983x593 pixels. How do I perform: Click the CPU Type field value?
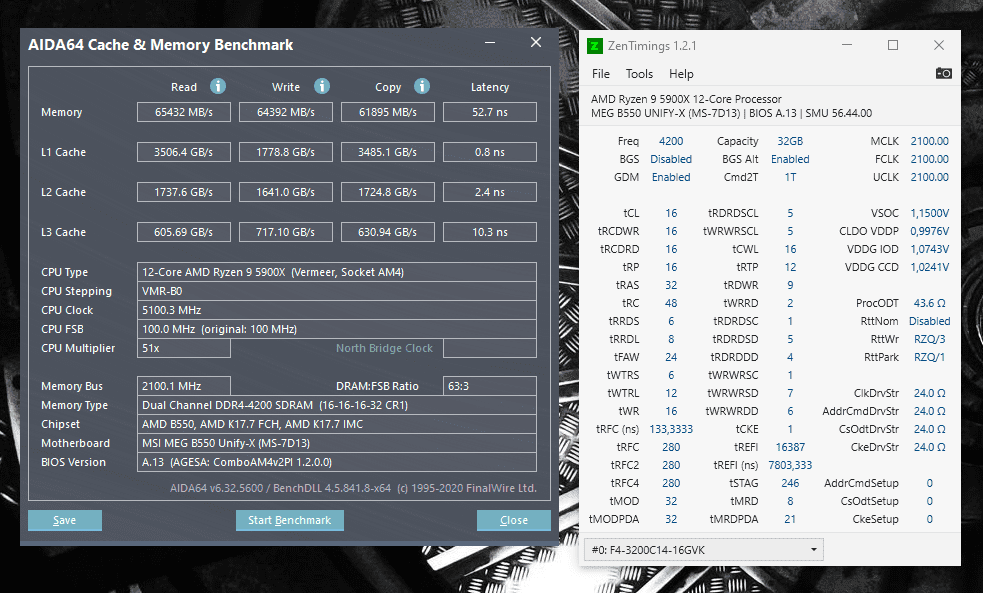click(x=337, y=272)
